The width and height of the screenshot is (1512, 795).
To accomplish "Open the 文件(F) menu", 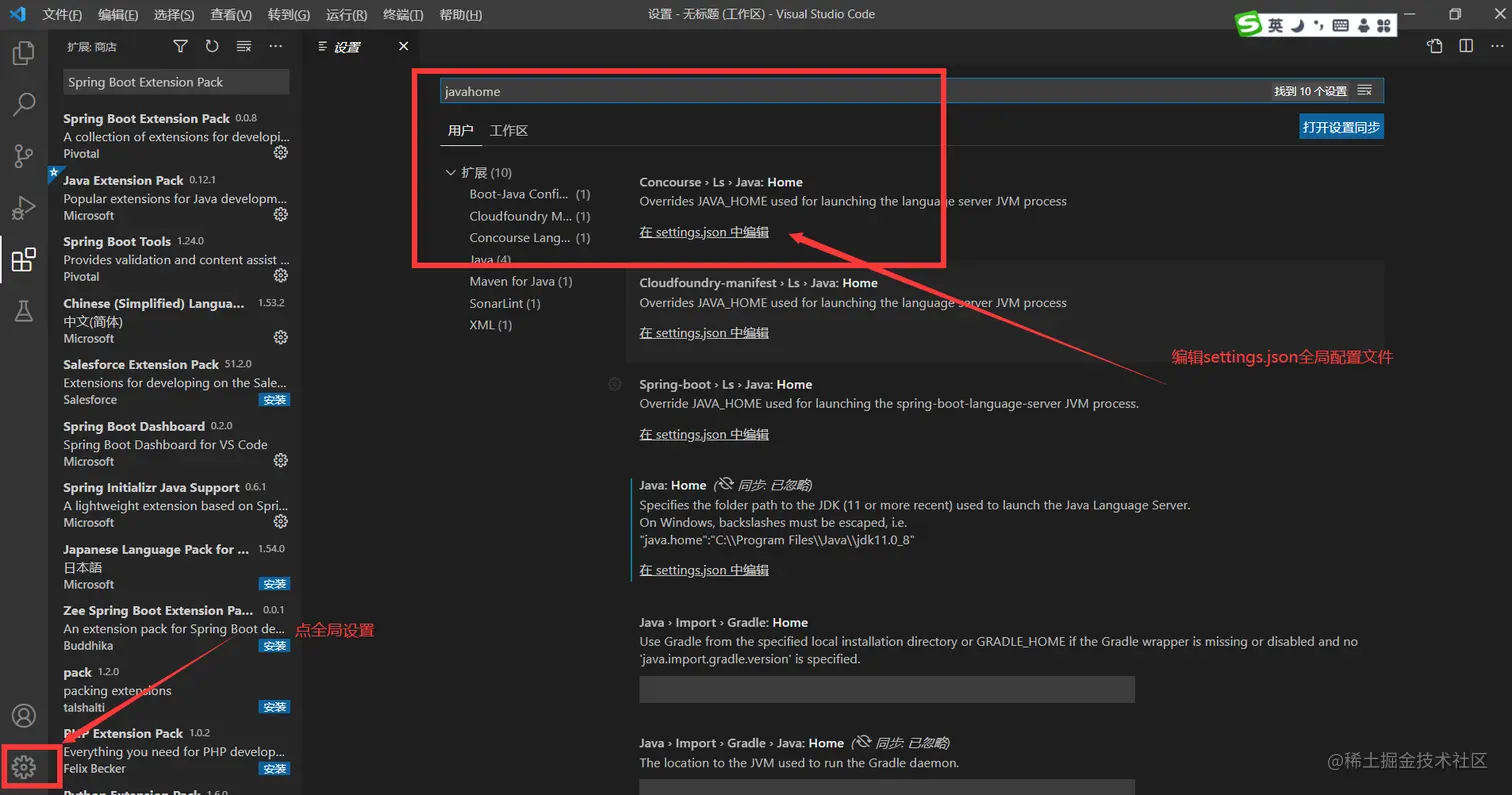I will click(63, 15).
